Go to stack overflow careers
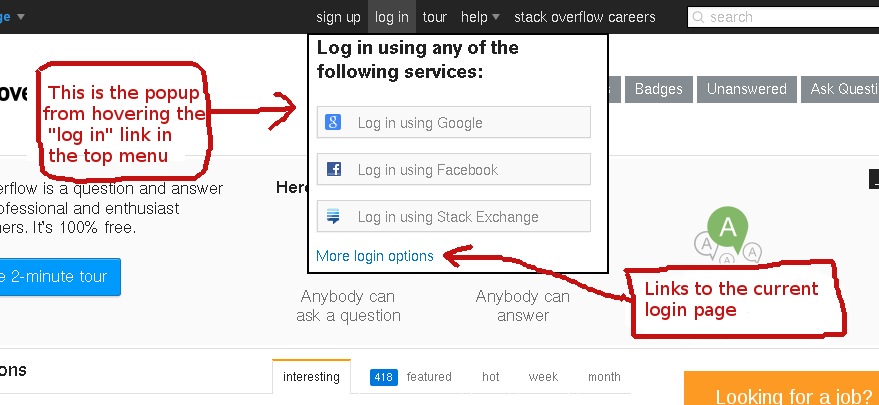The width and height of the screenshot is (879, 405). pyautogui.click(x=585, y=17)
